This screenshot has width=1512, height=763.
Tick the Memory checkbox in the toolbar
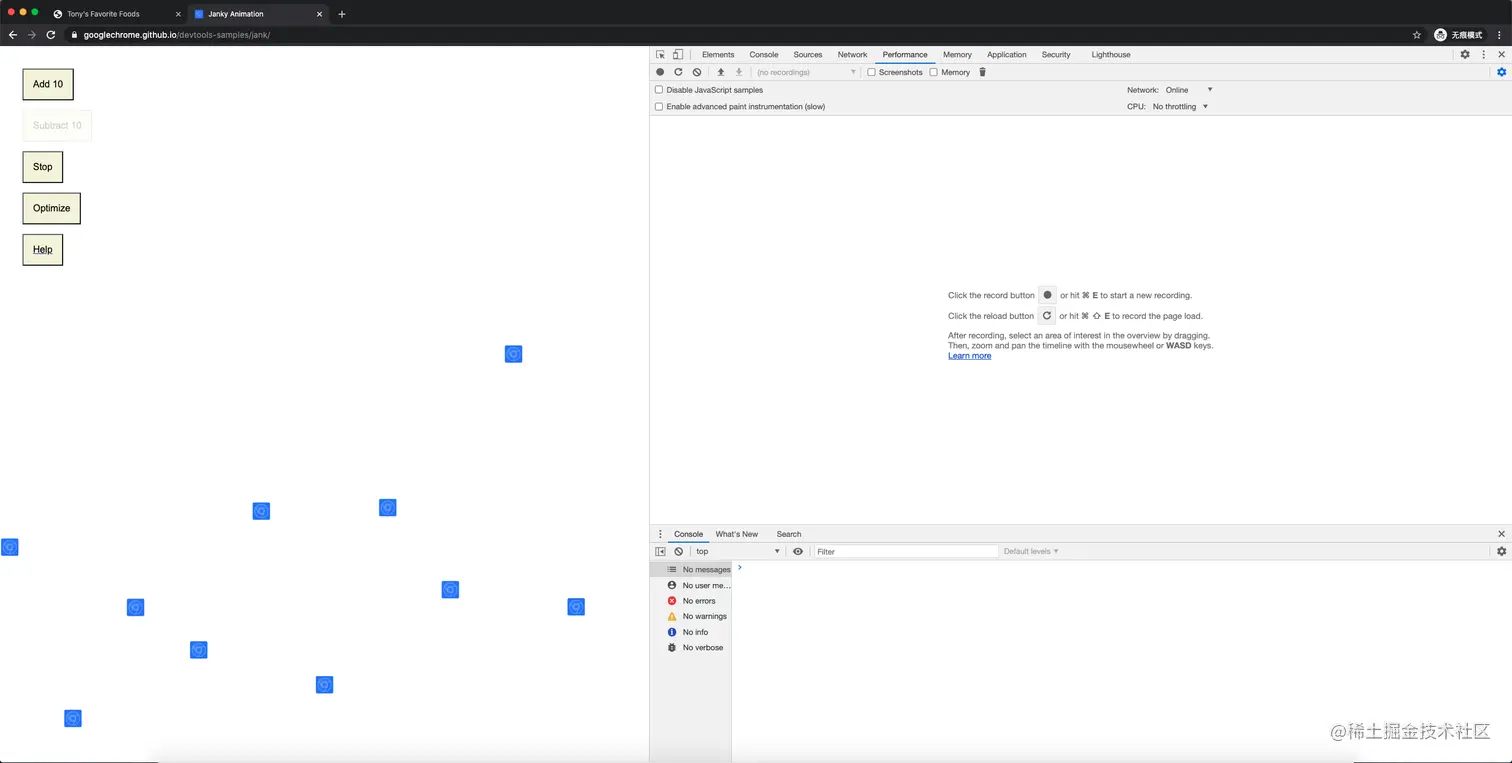(x=934, y=72)
